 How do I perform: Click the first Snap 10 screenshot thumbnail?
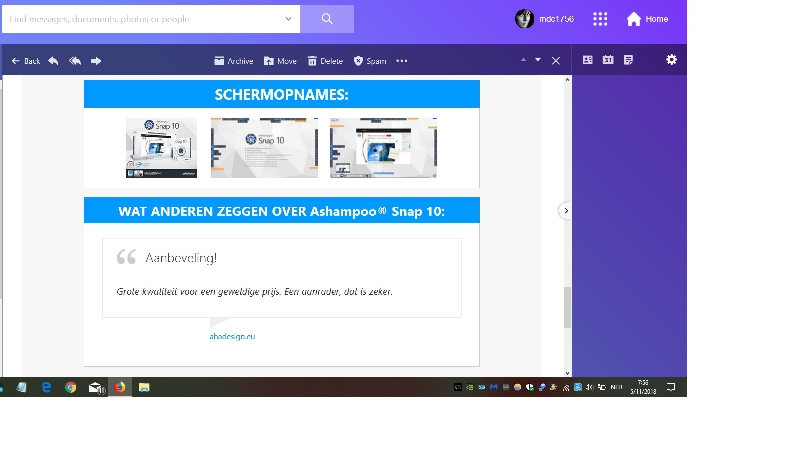tap(161, 147)
